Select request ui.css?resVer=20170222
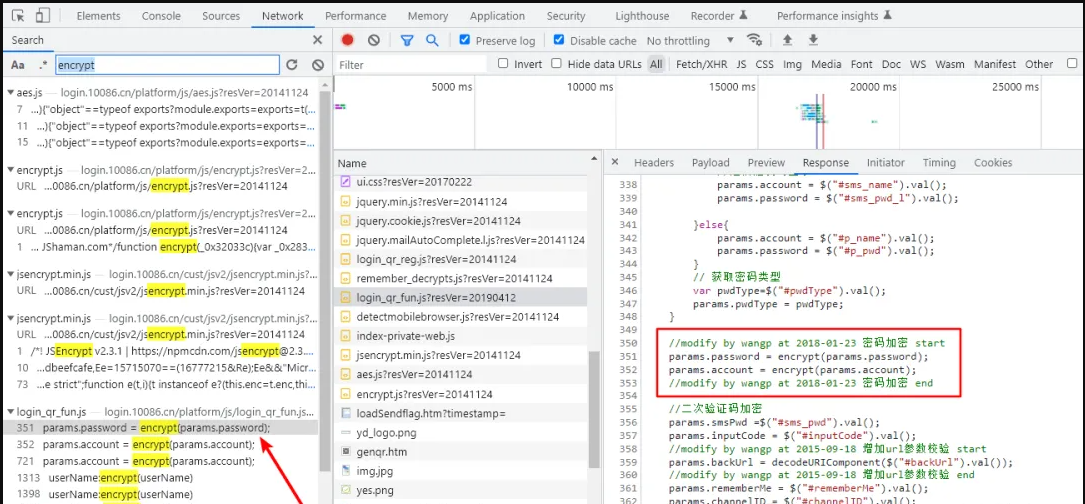 click(x=461, y=182)
